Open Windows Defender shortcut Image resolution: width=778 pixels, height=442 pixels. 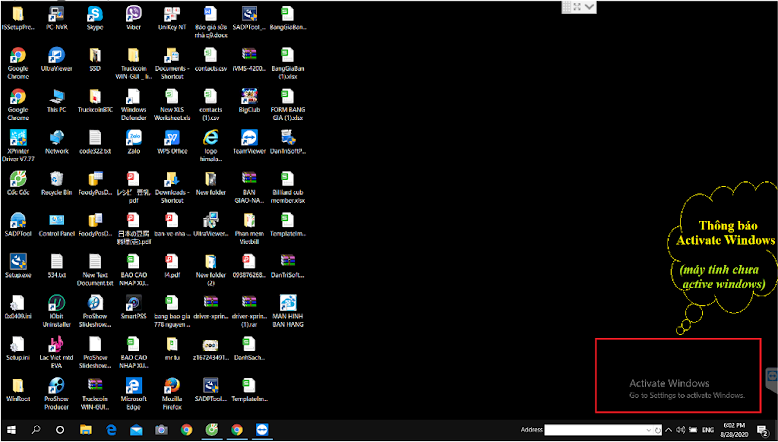(x=133, y=105)
